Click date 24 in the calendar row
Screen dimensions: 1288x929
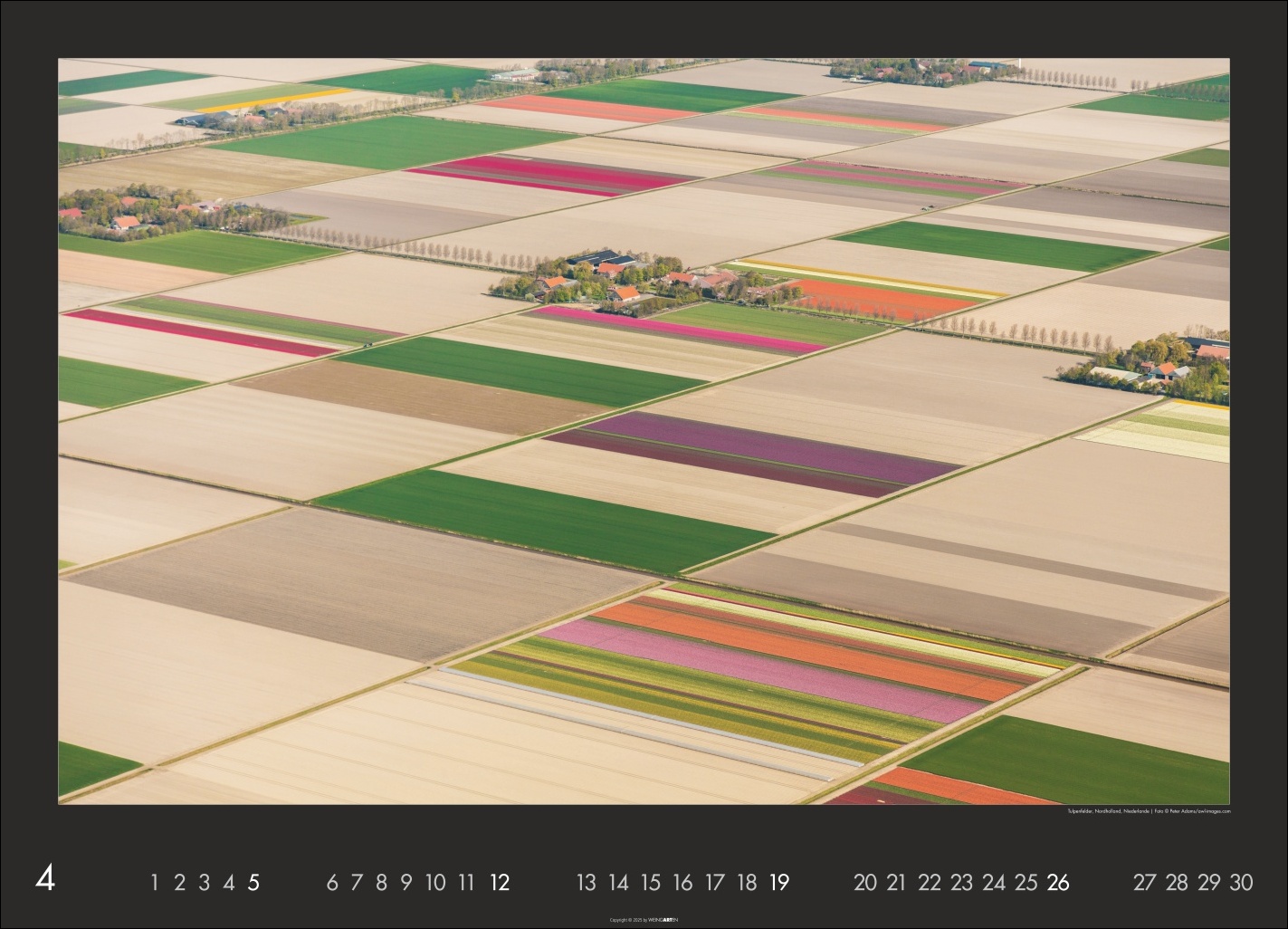point(993,882)
